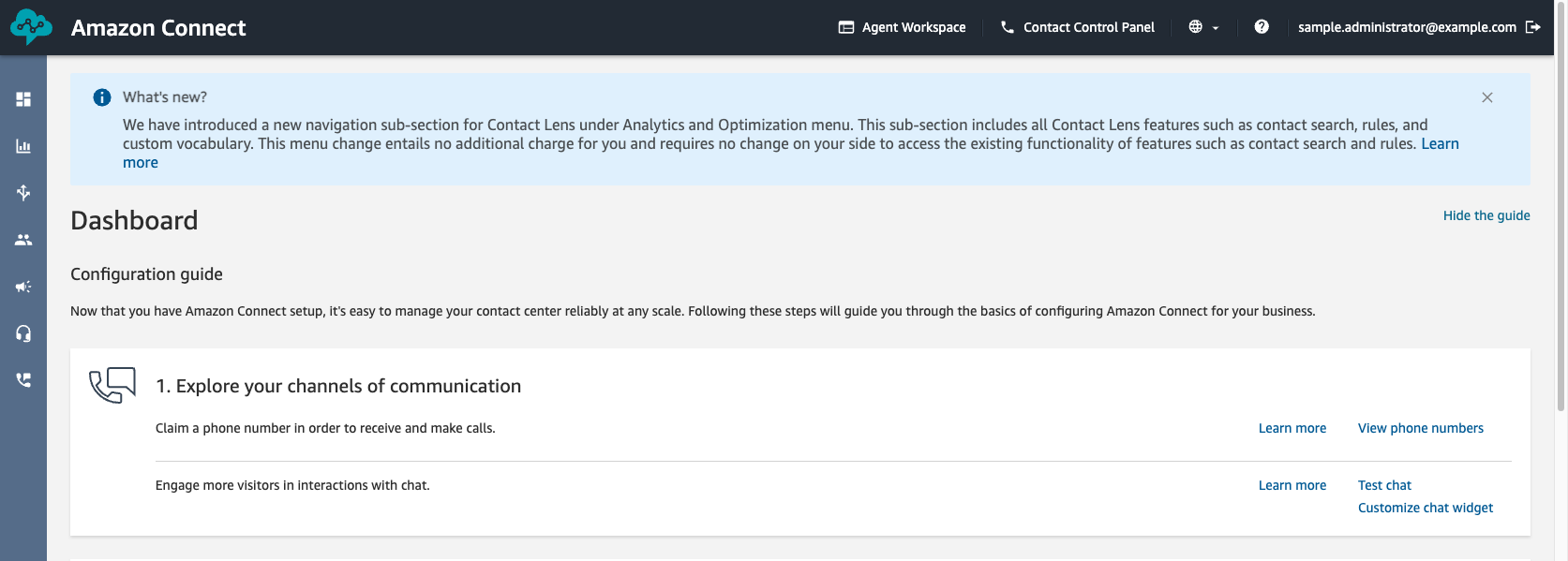The width and height of the screenshot is (1568, 561).
Task: Open the Users sidebar icon
Action: point(23,240)
